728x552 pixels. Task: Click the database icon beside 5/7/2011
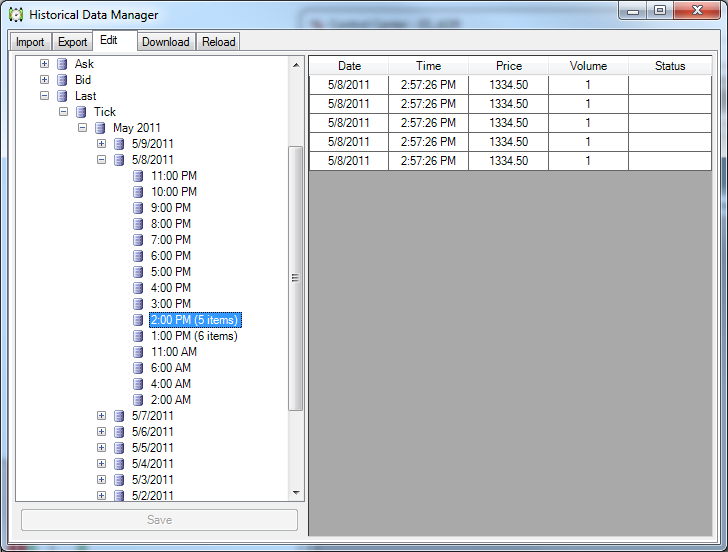pos(119,416)
